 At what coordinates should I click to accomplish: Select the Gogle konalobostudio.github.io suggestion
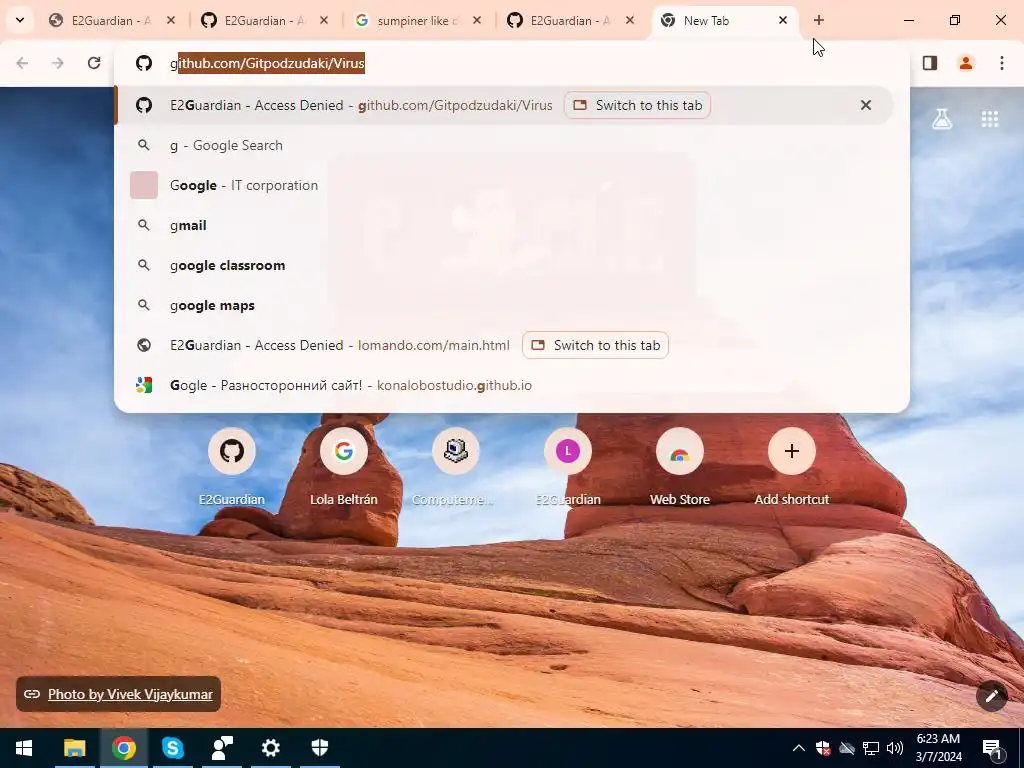tap(512, 385)
